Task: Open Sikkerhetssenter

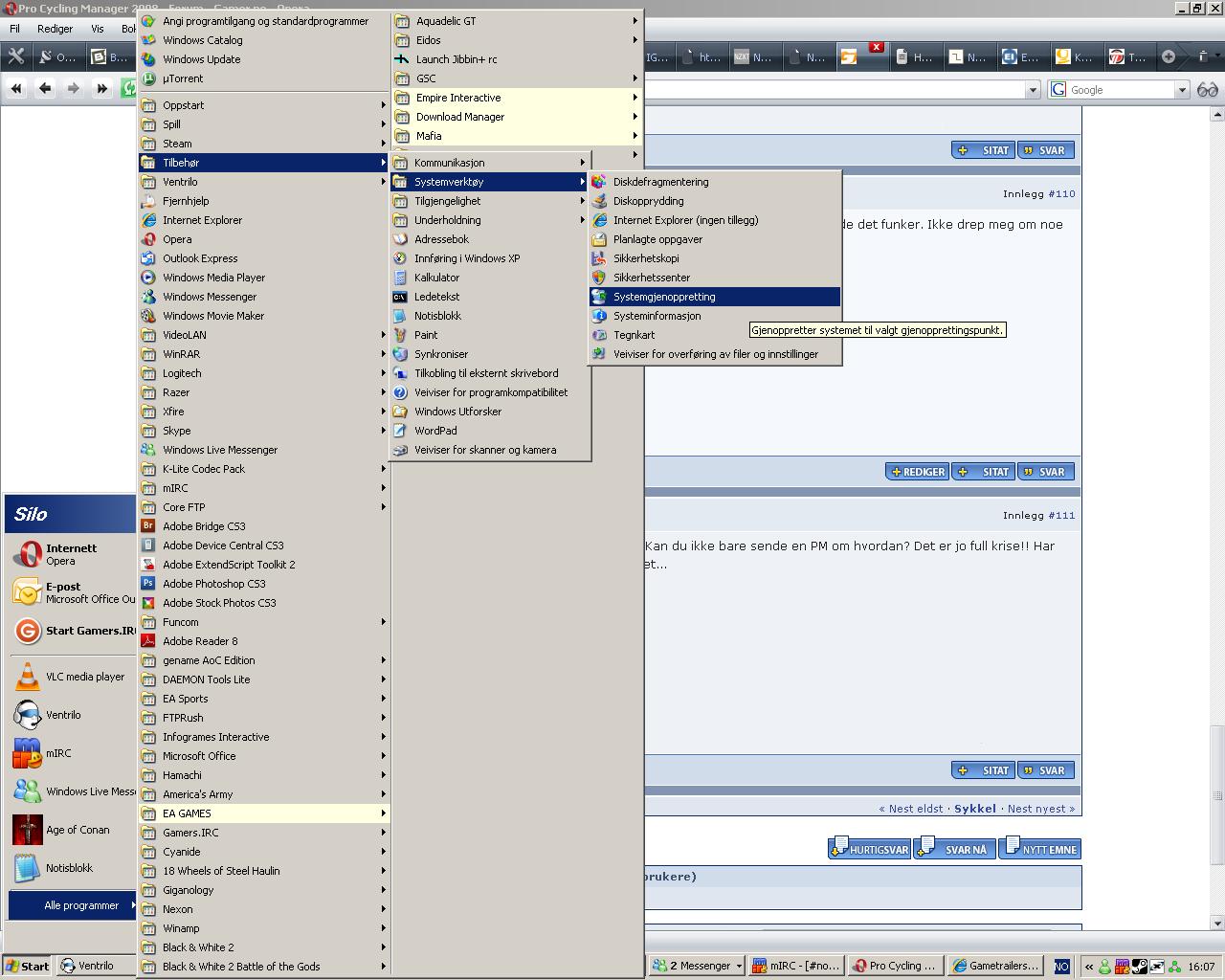Action: click(x=715, y=278)
